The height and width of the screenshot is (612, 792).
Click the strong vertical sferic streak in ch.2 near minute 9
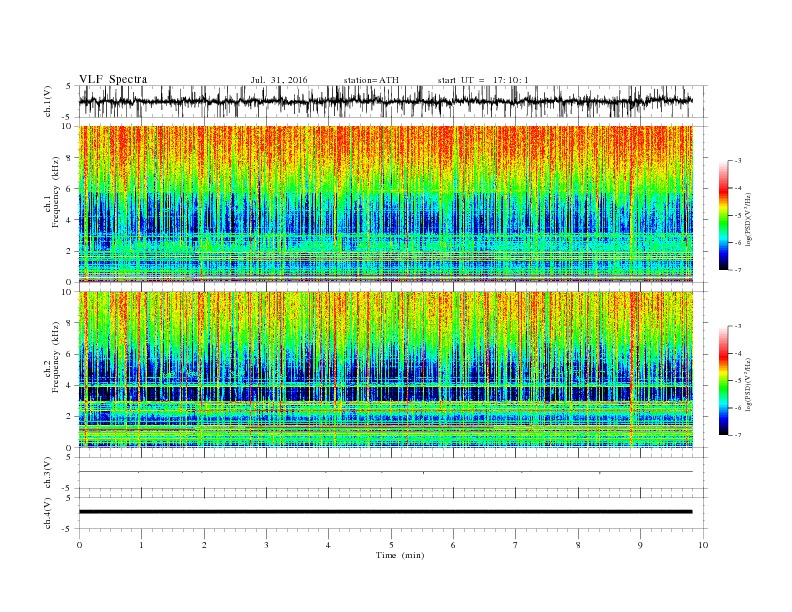(x=631, y=369)
